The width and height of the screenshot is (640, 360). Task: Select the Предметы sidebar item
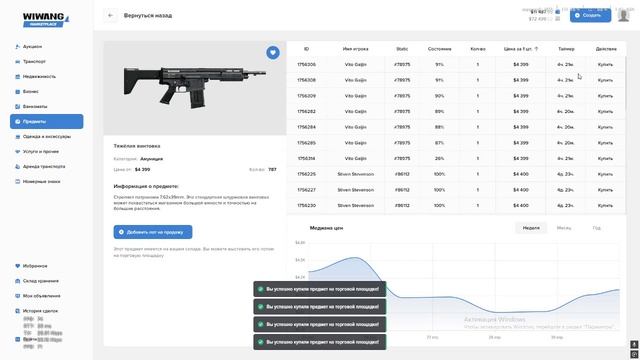pos(47,122)
